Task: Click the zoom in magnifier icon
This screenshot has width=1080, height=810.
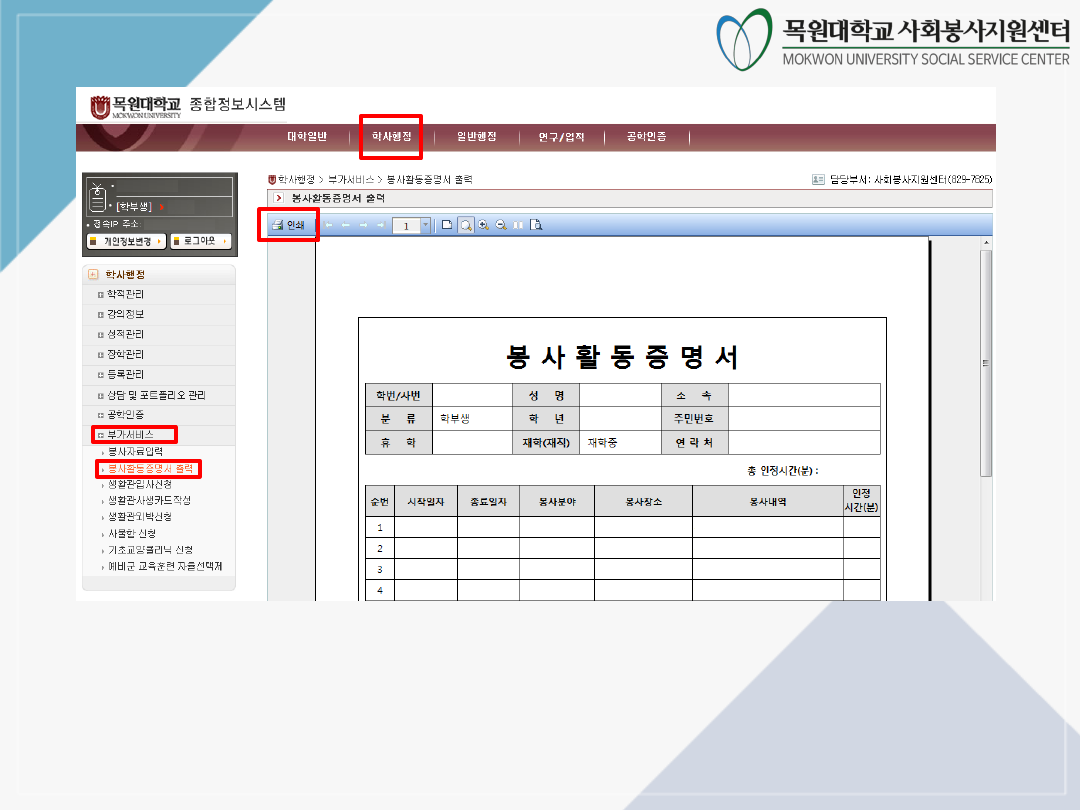Action: (x=484, y=225)
